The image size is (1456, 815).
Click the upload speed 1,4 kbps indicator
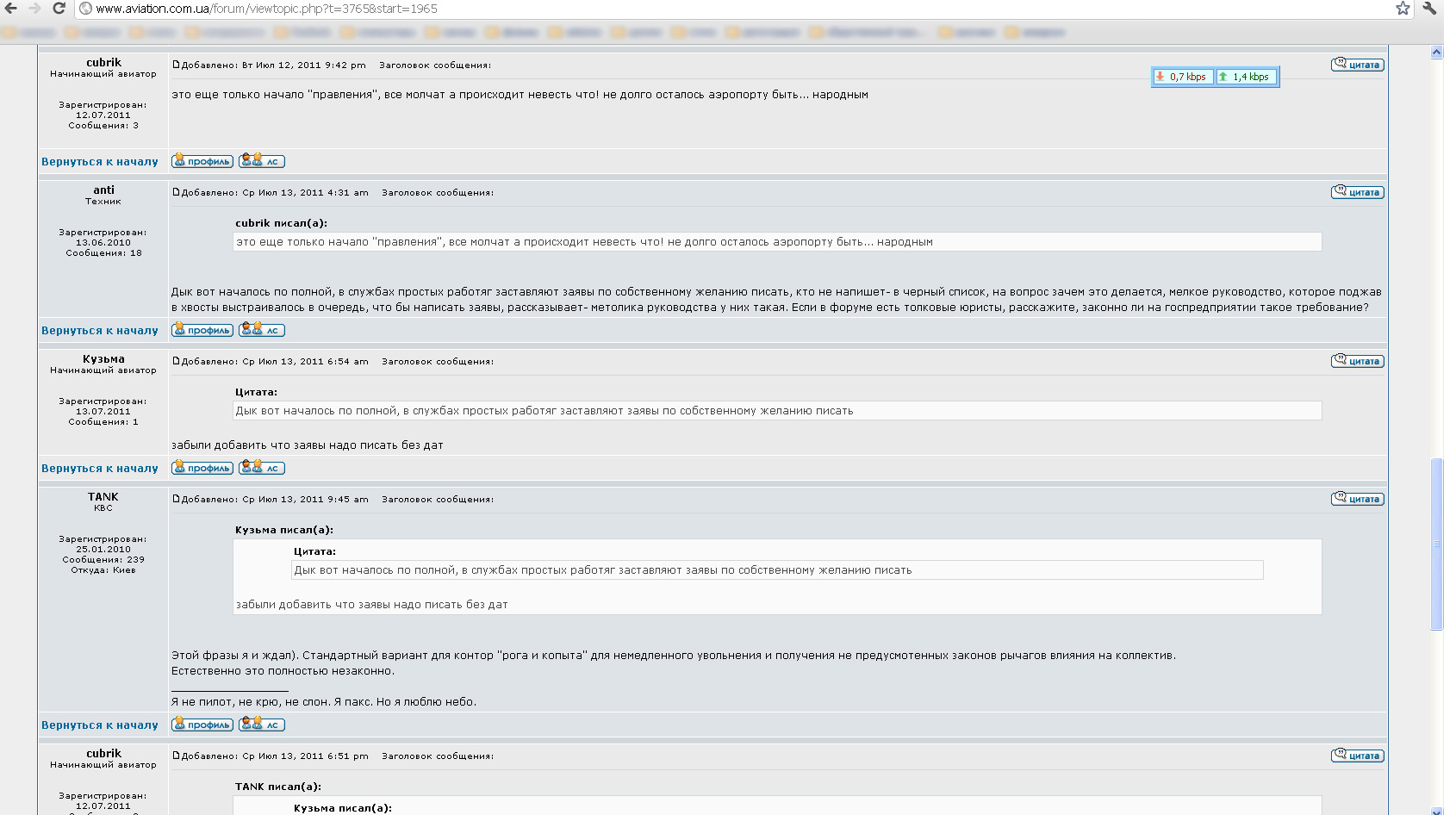[x=1247, y=77]
